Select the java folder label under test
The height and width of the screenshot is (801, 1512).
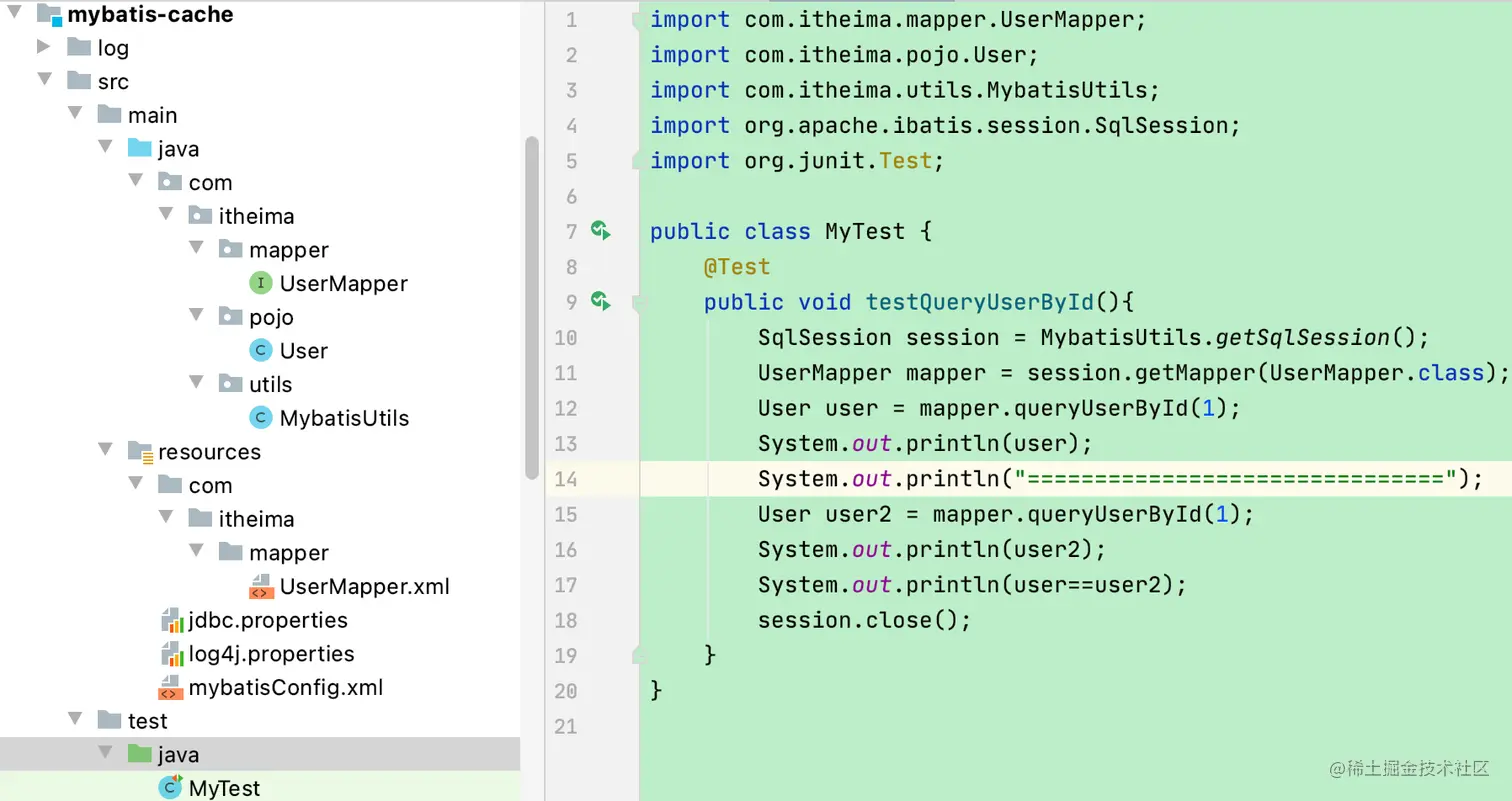(x=179, y=755)
